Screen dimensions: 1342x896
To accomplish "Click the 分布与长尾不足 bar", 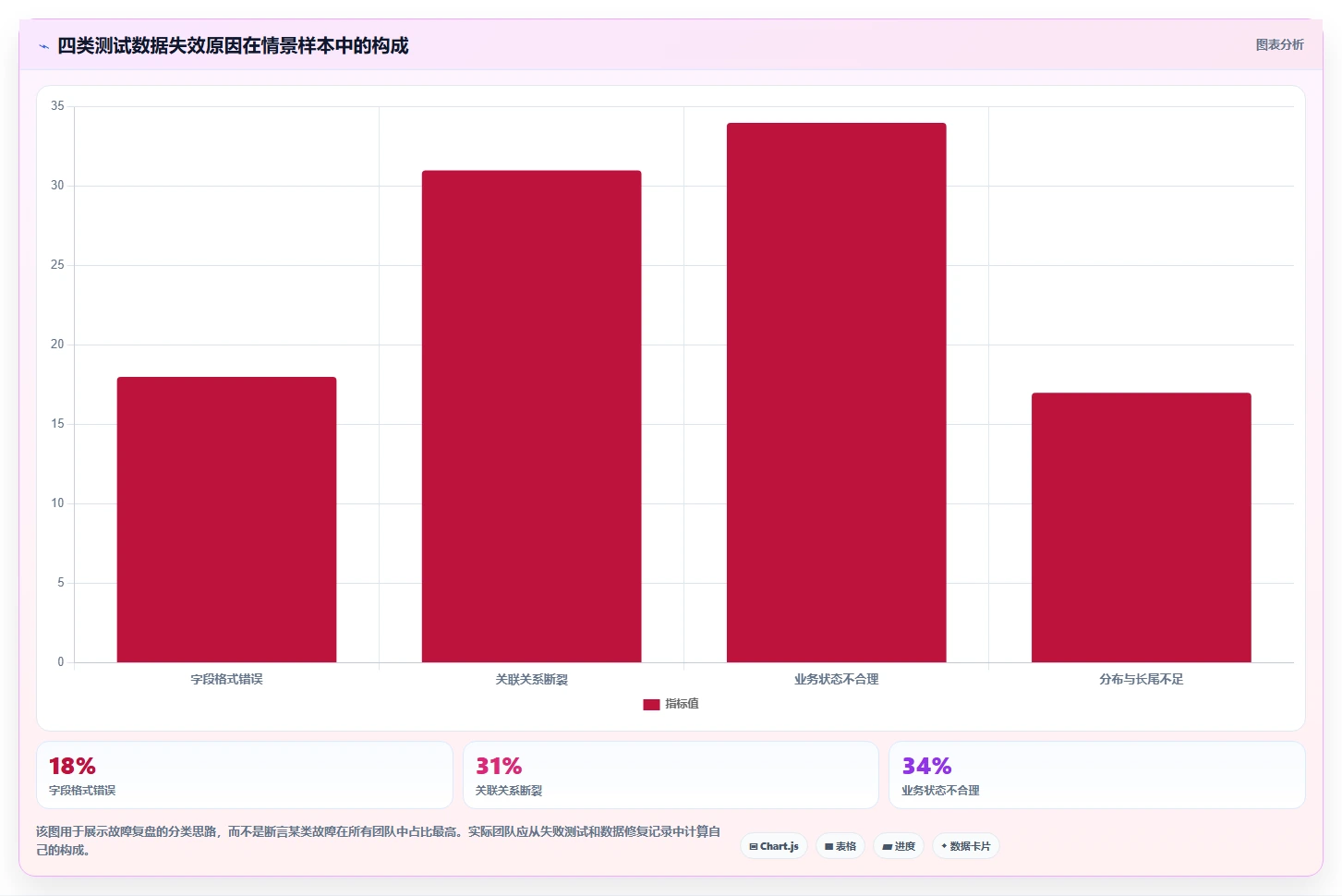I will point(1141,527).
